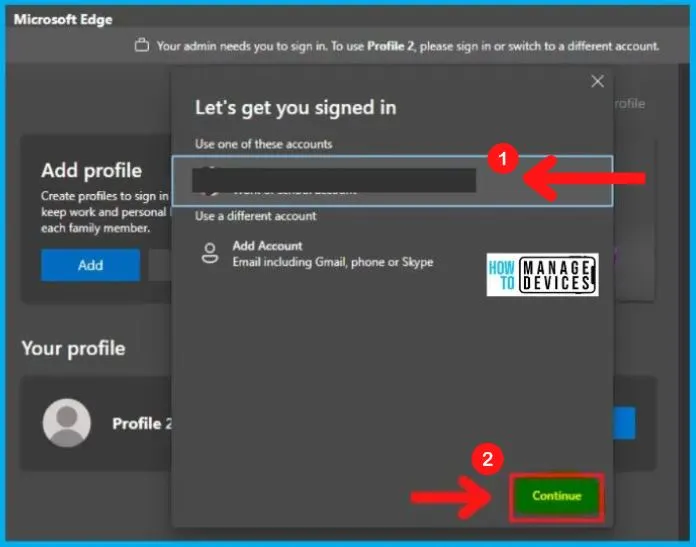This screenshot has height=547, width=696.
Task: Click 'Use a different account' label
Action: click(x=256, y=216)
